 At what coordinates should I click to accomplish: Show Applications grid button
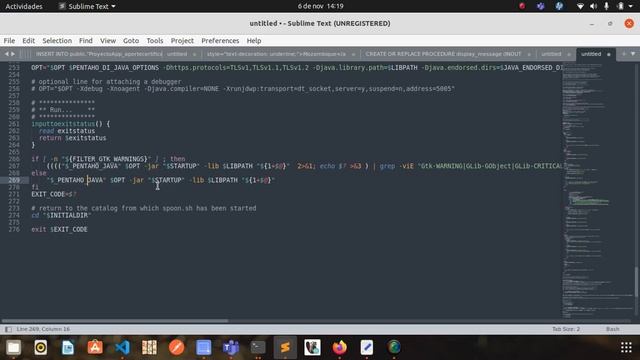626,347
